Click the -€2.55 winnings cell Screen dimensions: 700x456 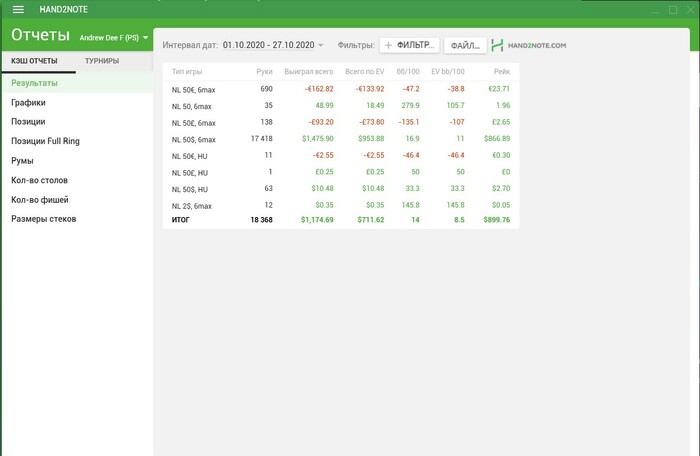[x=323, y=155]
